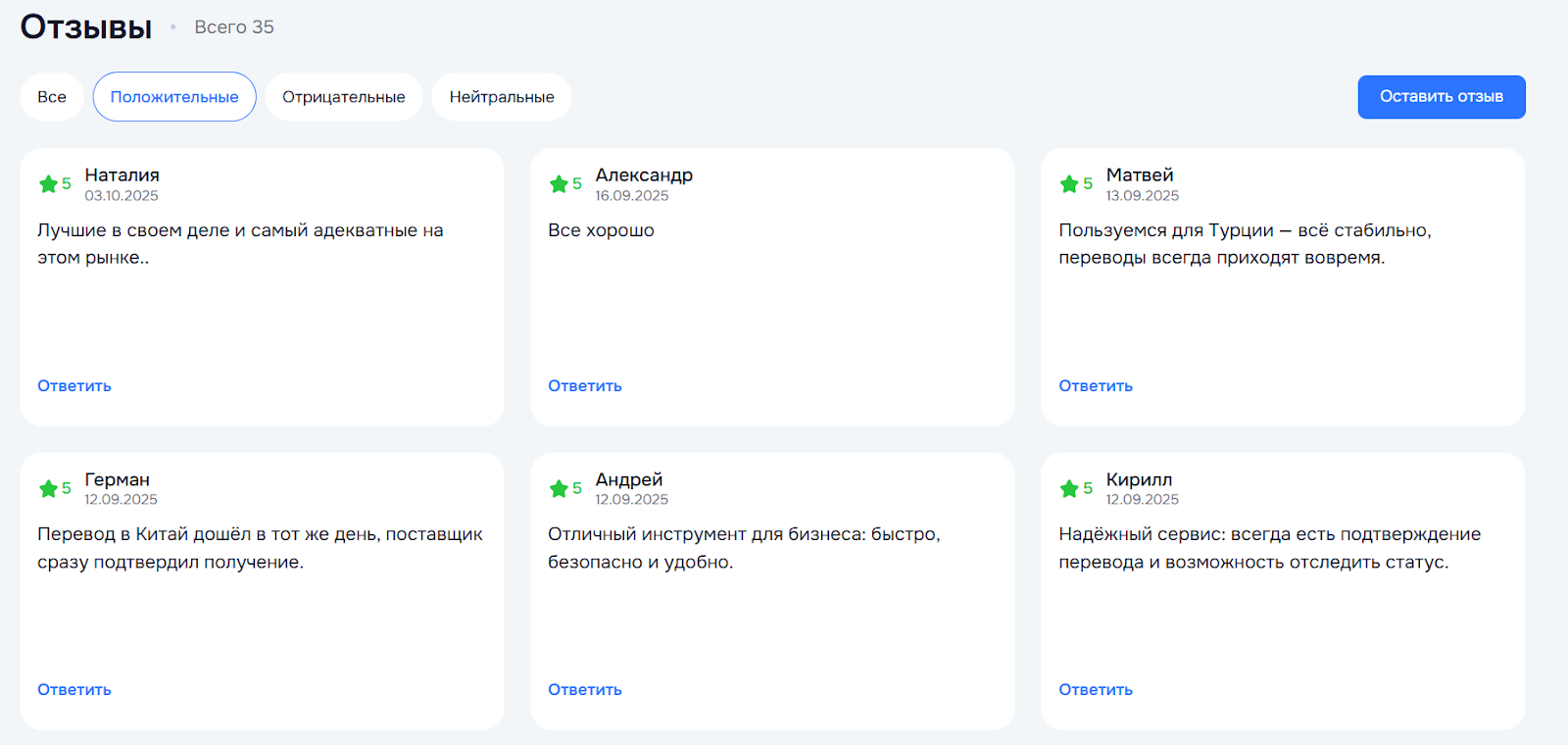
Task: Click the star rating icon on Наталия's review
Action: (x=48, y=184)
